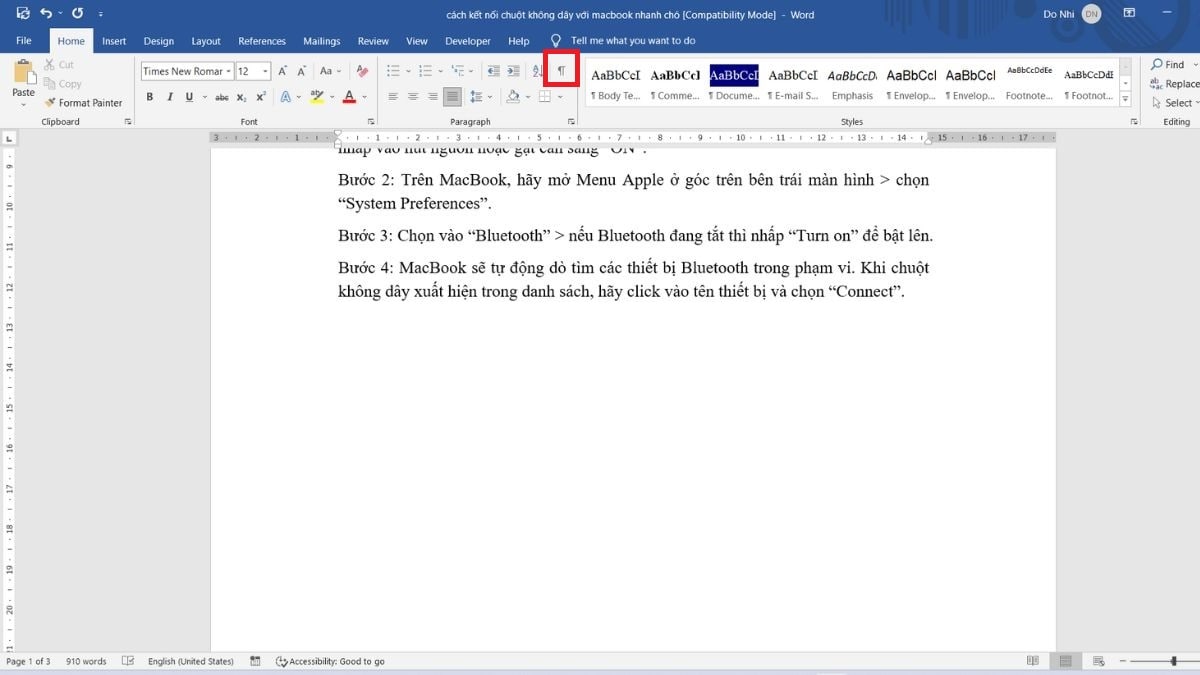Click the Shading paint bucket icon
The image size is (1200, 675).
point(512,97)
